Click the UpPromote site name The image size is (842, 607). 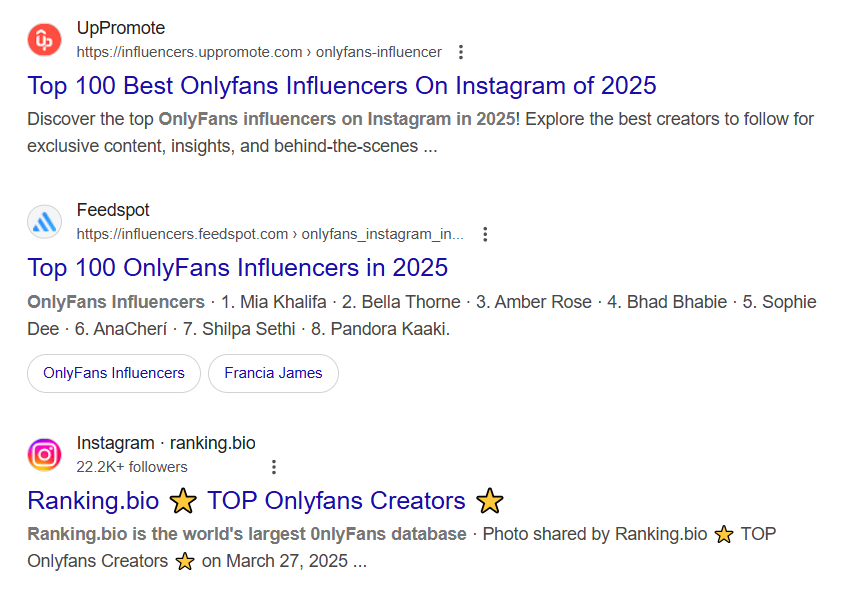click(x=121, y=28)
